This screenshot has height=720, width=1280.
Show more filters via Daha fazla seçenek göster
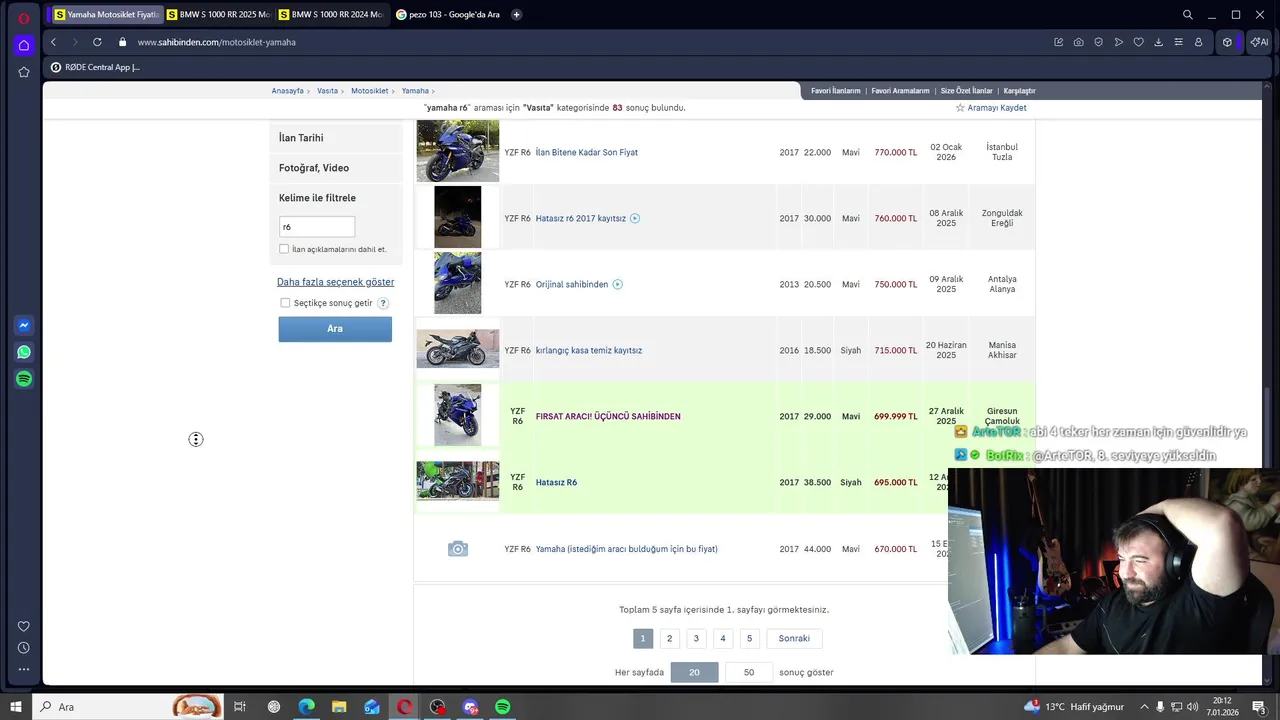point(335,282)
